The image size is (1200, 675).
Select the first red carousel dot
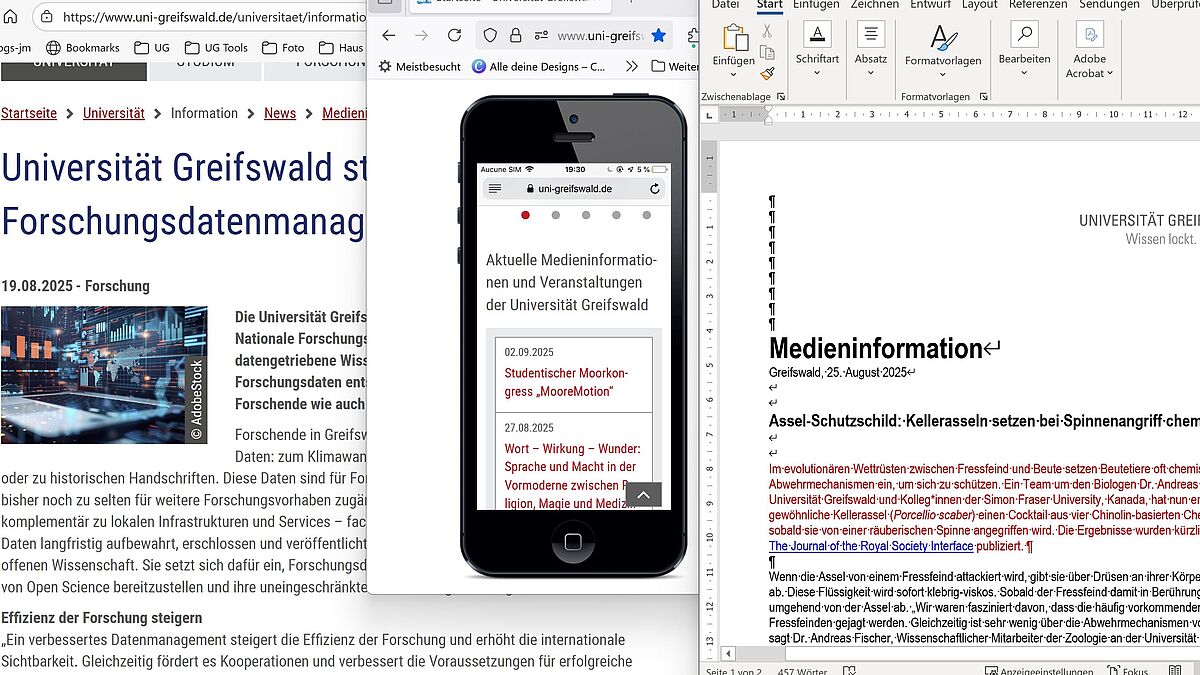point(526,215)
